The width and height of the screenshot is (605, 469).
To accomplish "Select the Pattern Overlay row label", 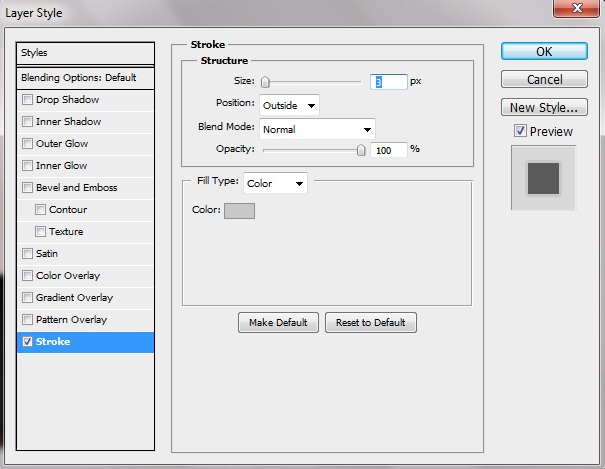I will pos(71,319).
